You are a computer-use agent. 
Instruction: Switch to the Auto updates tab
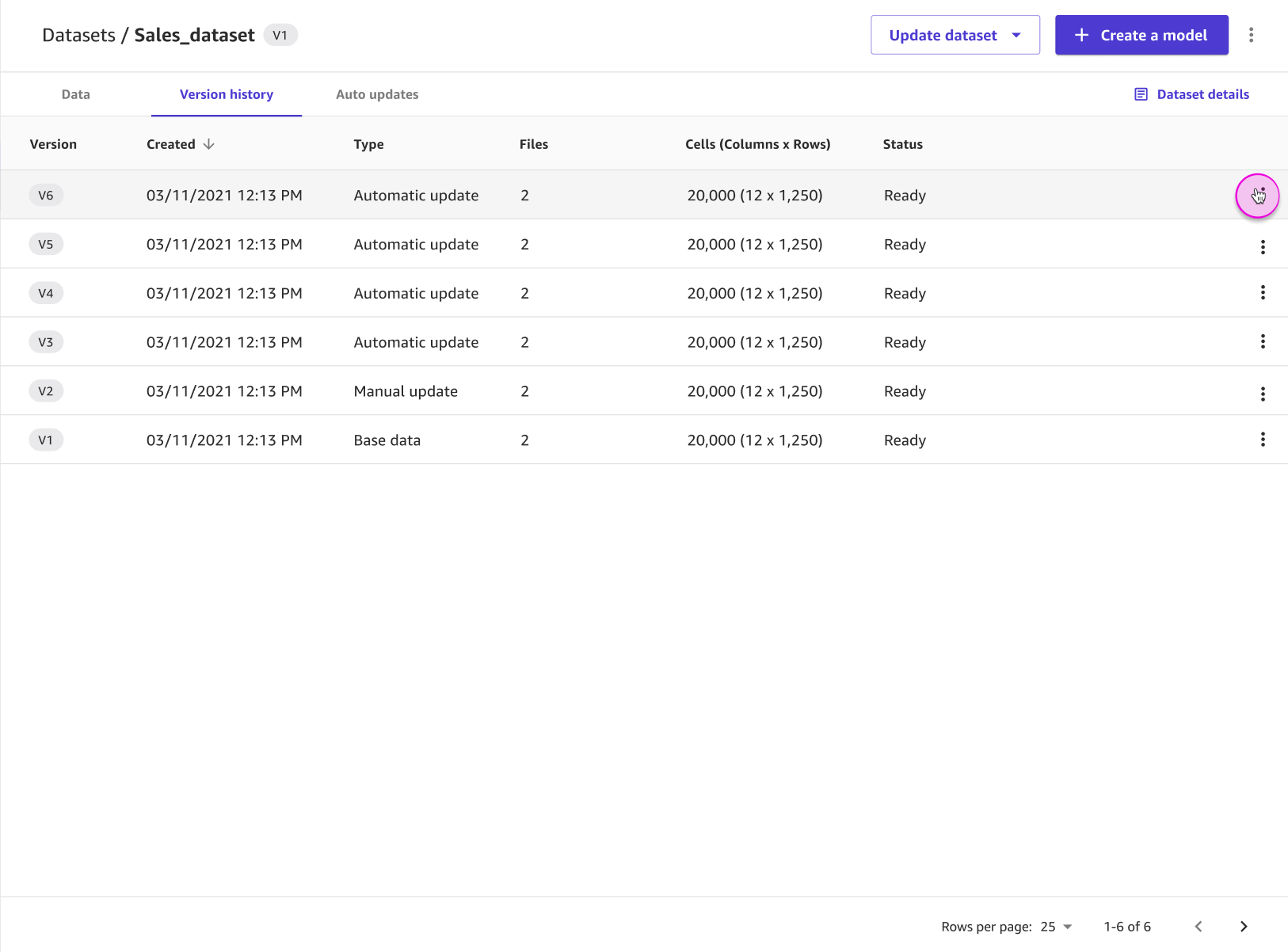377,94
